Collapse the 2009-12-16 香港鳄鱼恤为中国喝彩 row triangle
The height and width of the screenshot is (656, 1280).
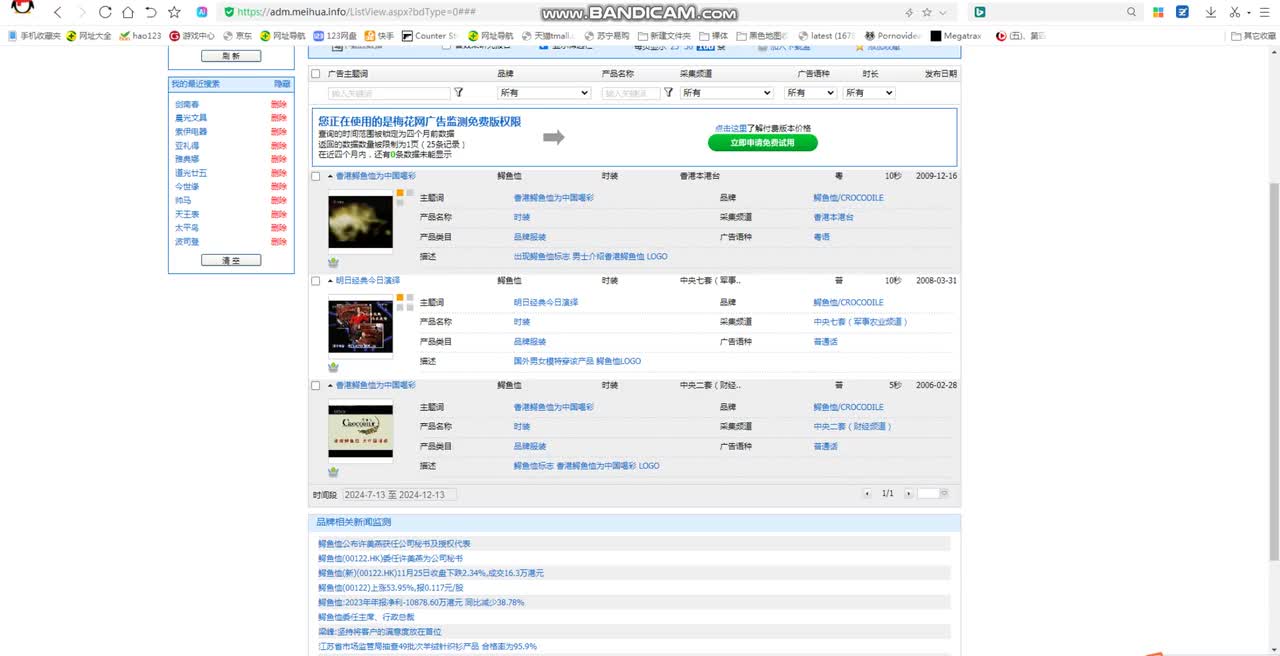click(330, 176)
